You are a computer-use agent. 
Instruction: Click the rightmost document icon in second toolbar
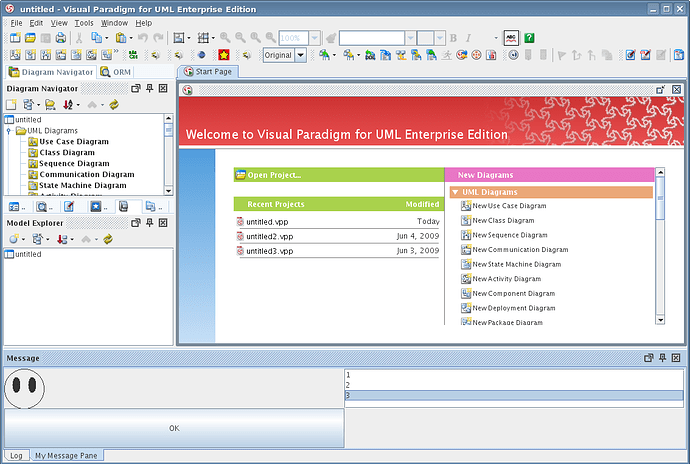(x=679, y=55)
